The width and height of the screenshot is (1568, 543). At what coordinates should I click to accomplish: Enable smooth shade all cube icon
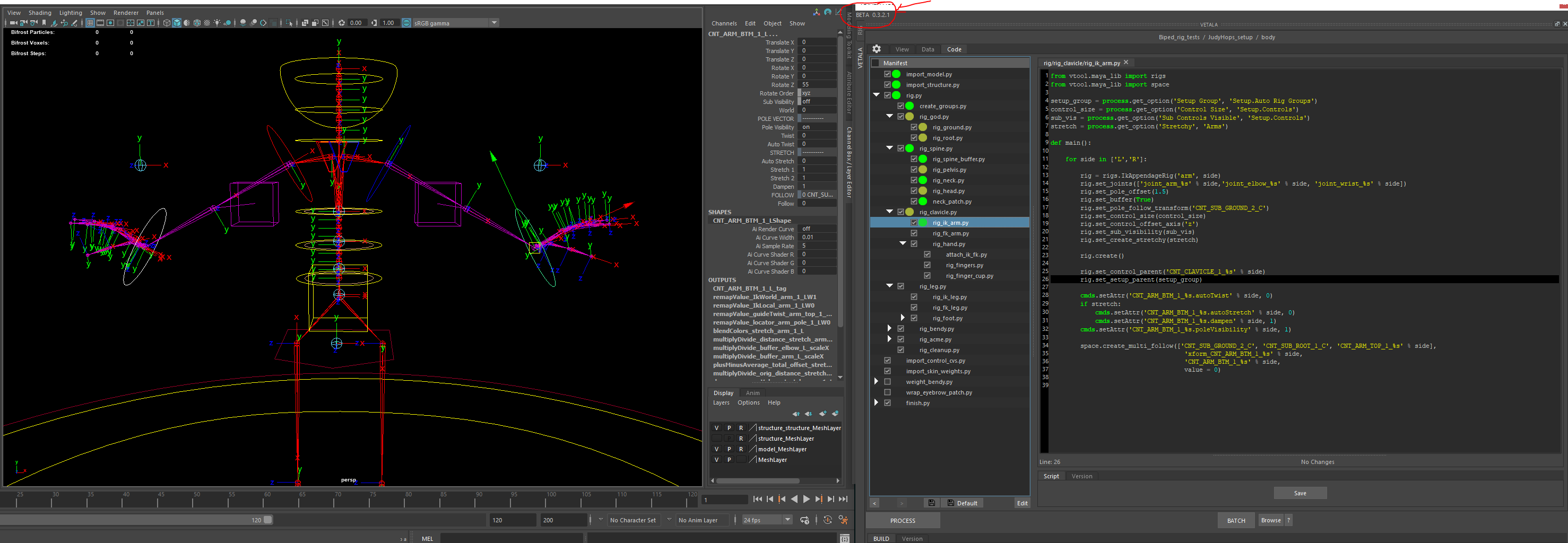pyautogui.click(x=177, y=23)
